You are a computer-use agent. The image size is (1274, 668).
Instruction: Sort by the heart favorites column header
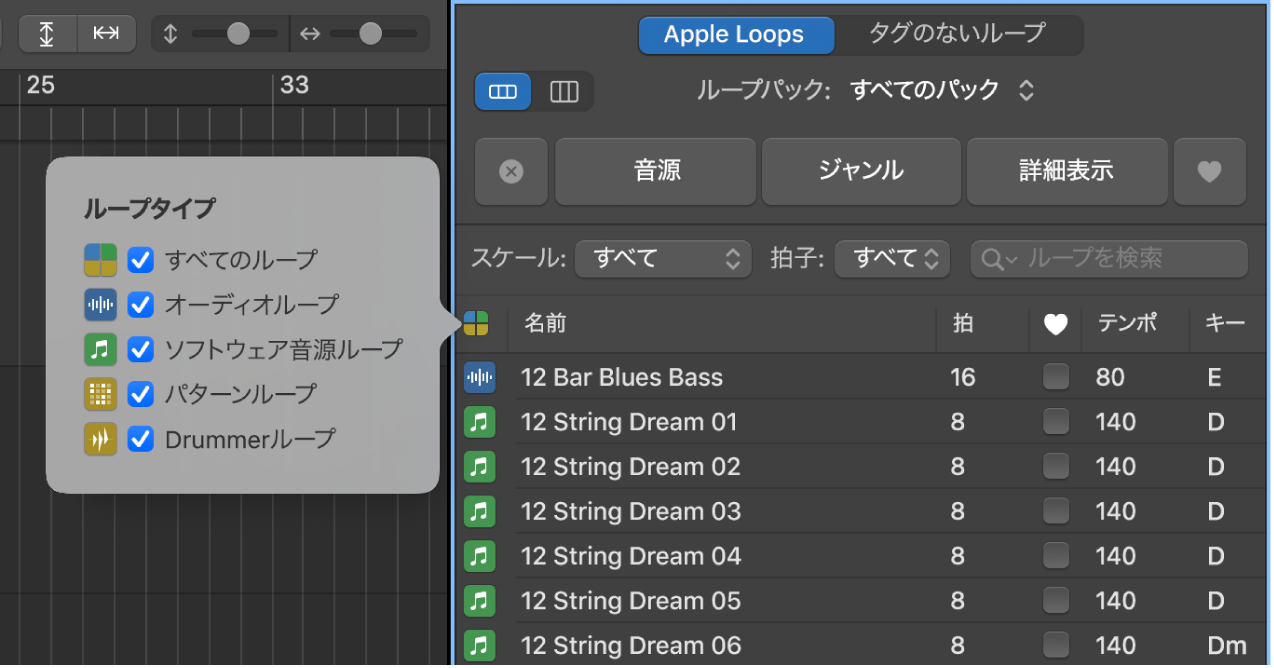[1056, 324]
